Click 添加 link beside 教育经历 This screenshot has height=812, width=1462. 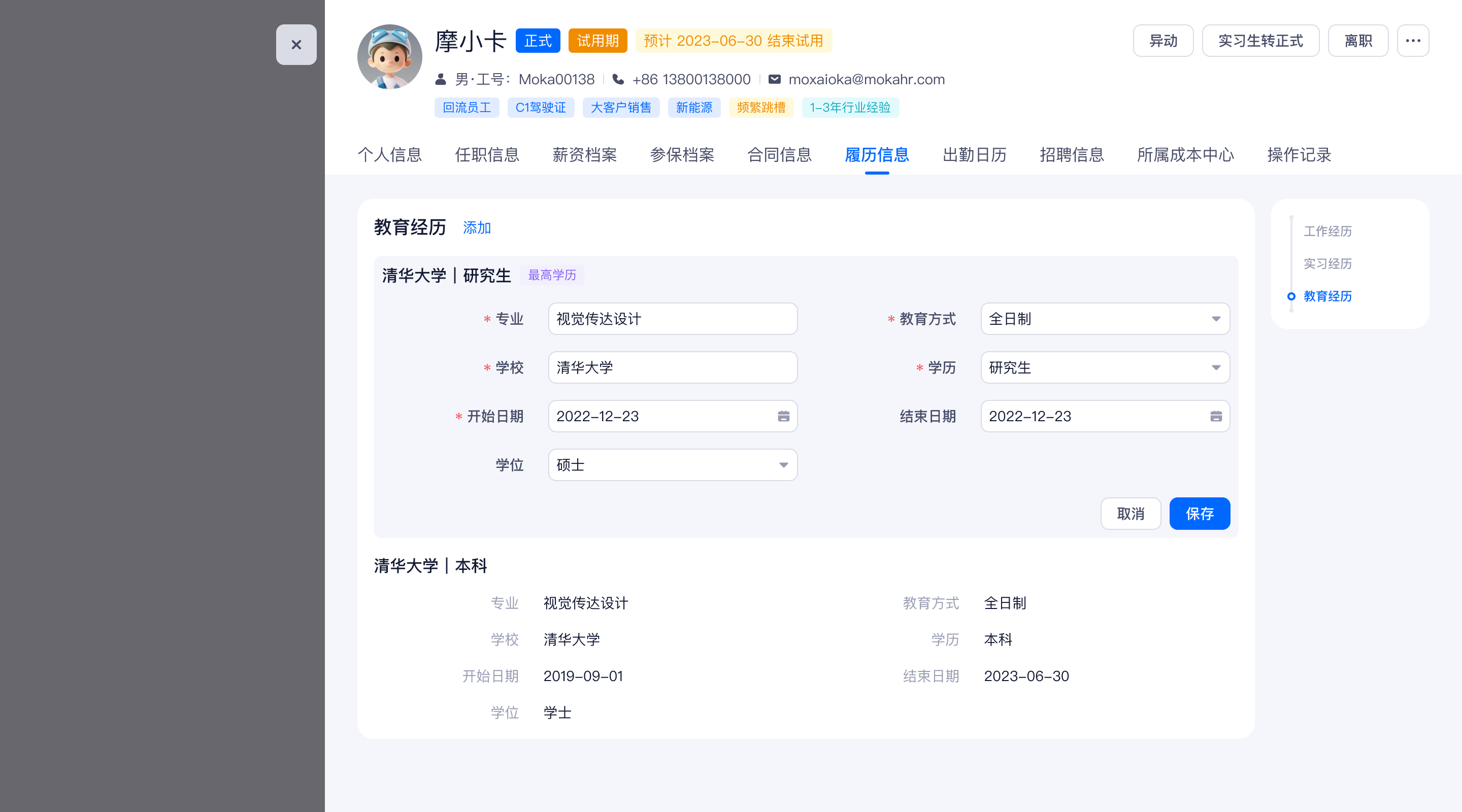pos(476,227)
